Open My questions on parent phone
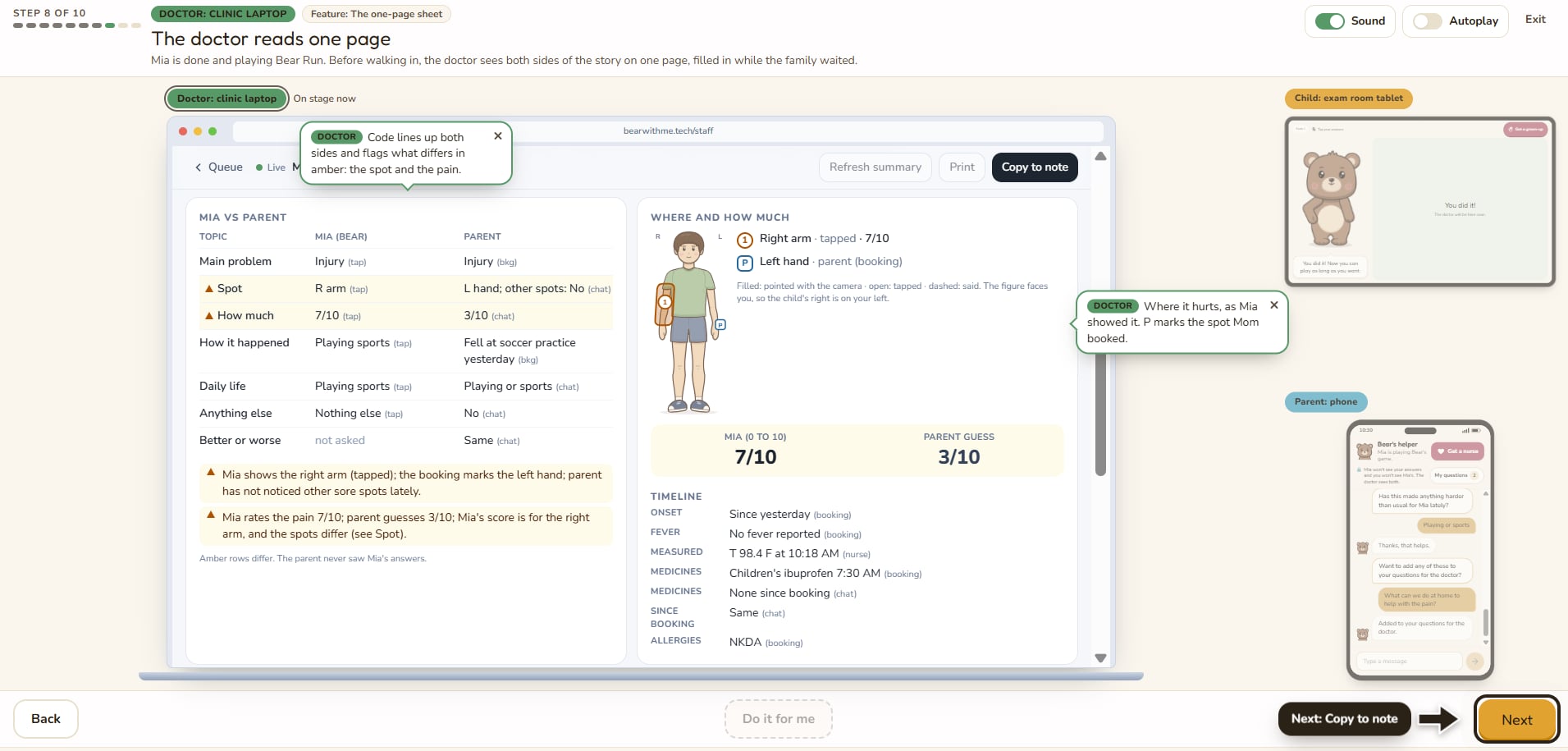Image resolution: width=1568 pixels, height=751 pixels. coord(1456,475)
